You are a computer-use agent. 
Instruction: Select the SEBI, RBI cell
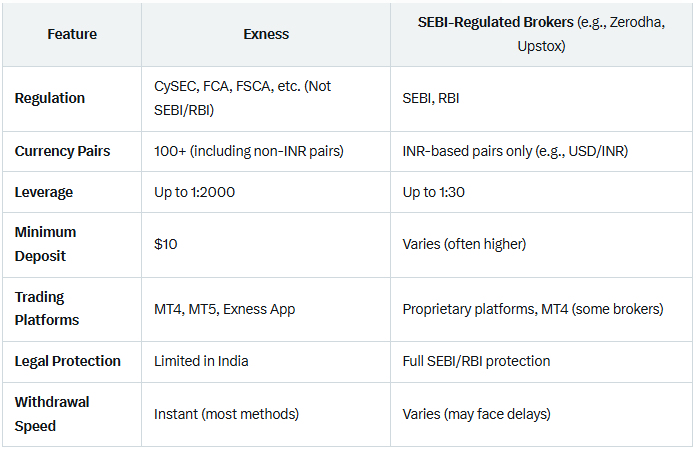coord(431,98)
